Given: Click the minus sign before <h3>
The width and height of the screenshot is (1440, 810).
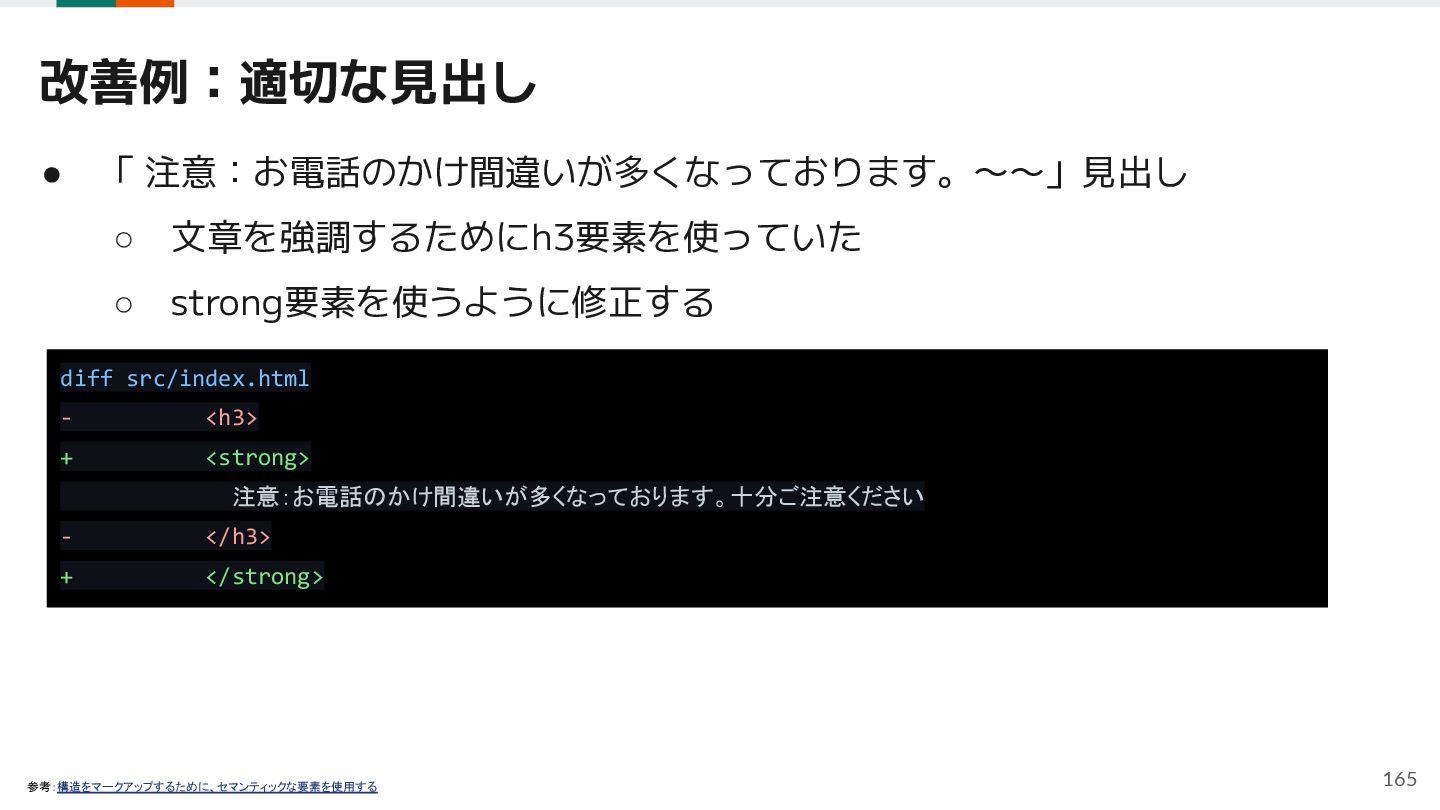Looking at the screenshot, I should click(67, 418).
